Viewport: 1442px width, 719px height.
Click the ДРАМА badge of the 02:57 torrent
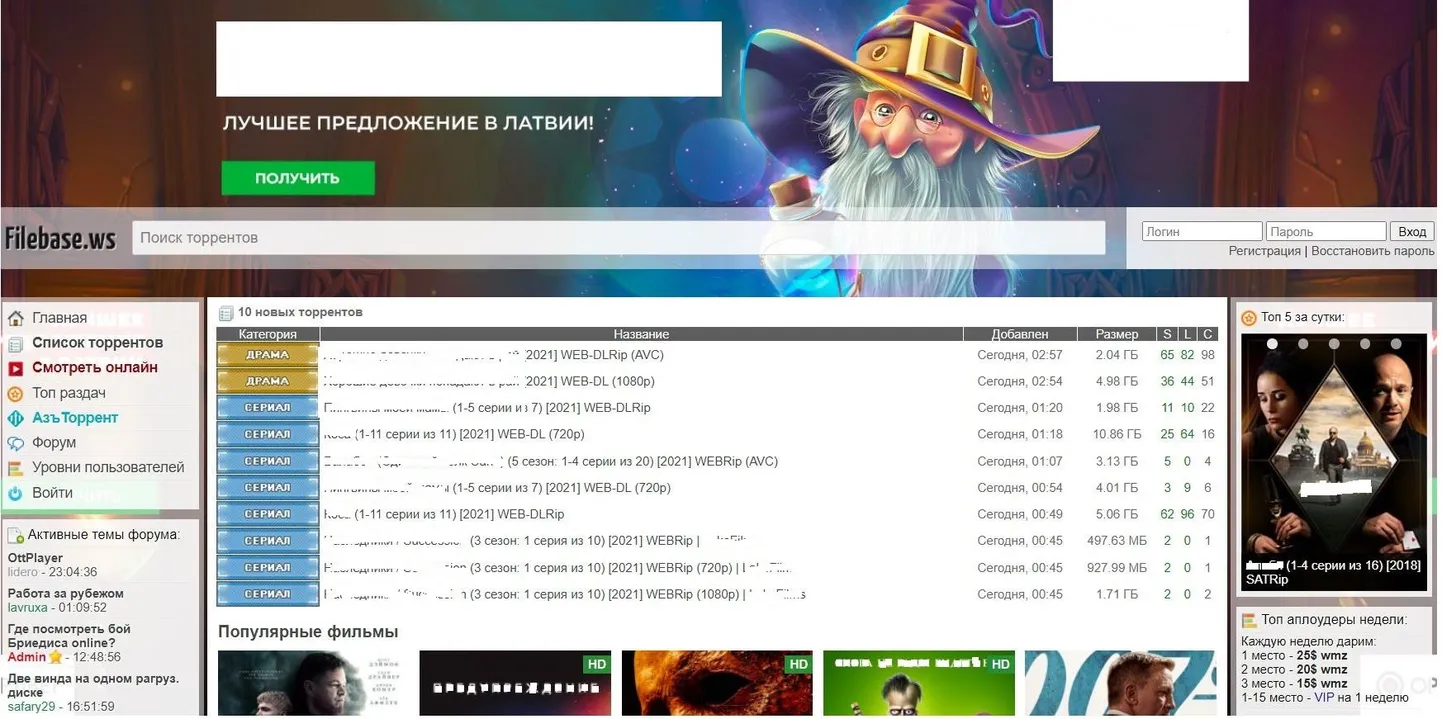pos(267,355)
